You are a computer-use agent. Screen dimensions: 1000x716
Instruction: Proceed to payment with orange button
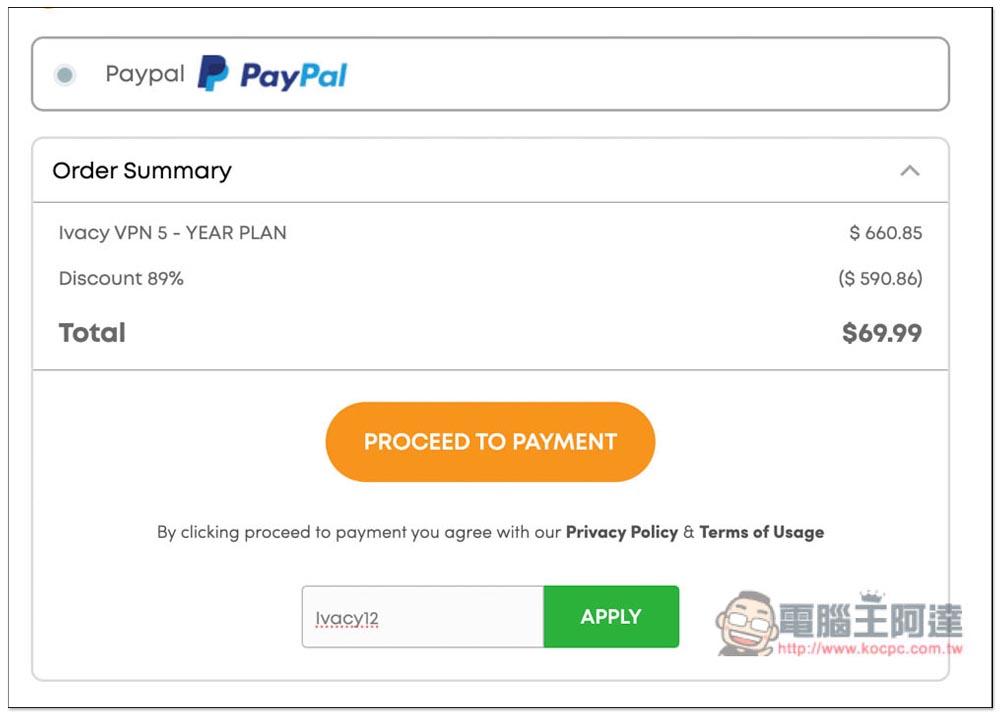490,441
